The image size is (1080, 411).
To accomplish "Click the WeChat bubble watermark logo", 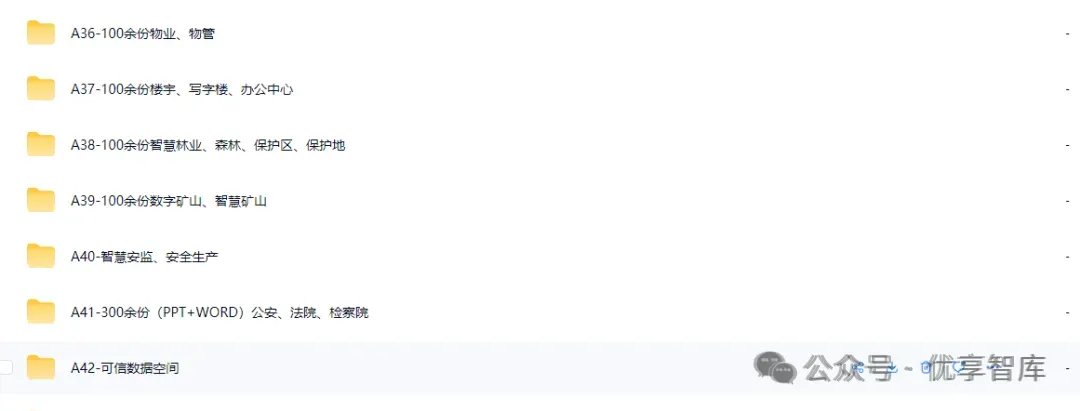I will coord(776,368).
